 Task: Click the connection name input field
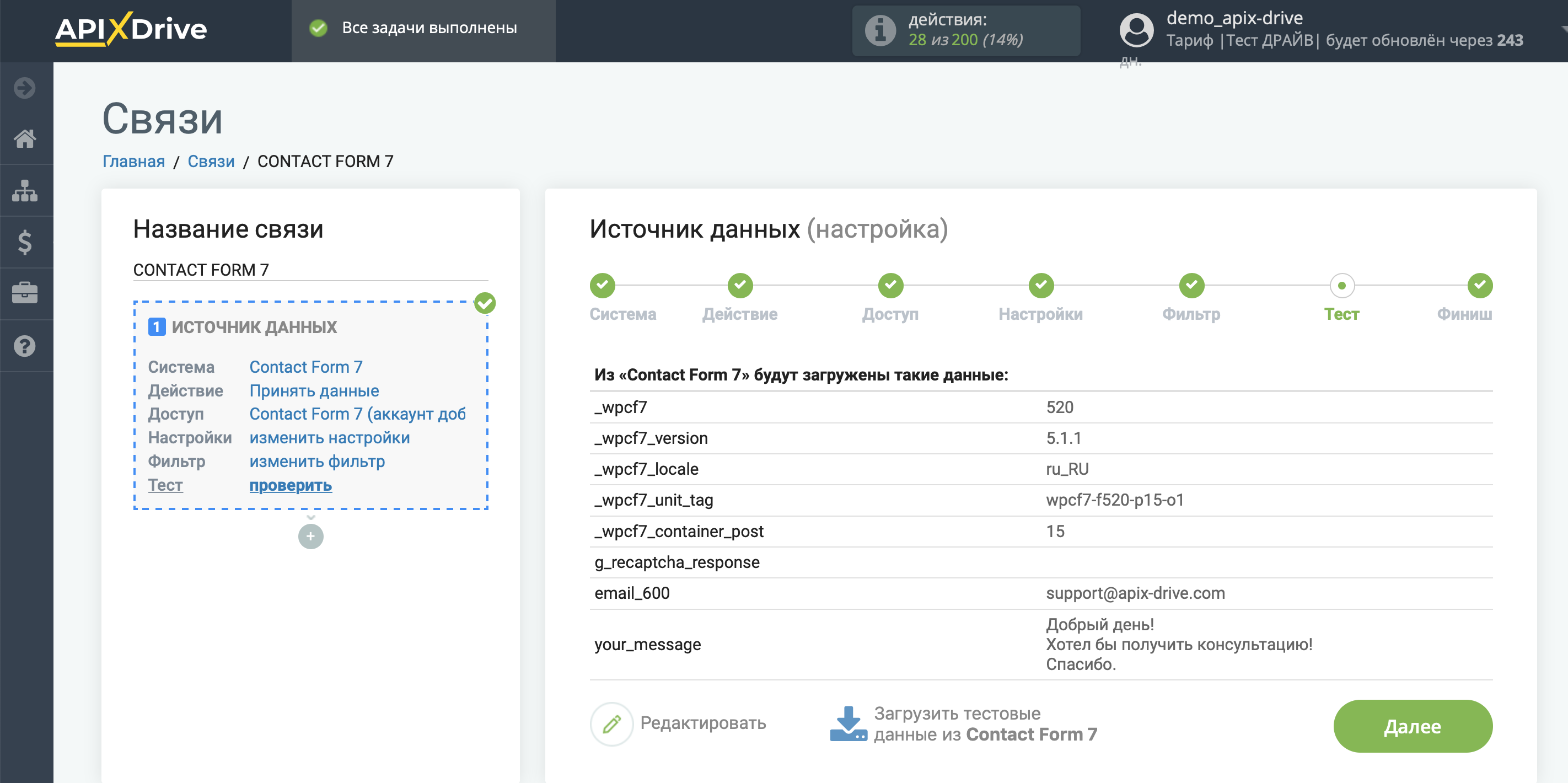coord(310,270)
